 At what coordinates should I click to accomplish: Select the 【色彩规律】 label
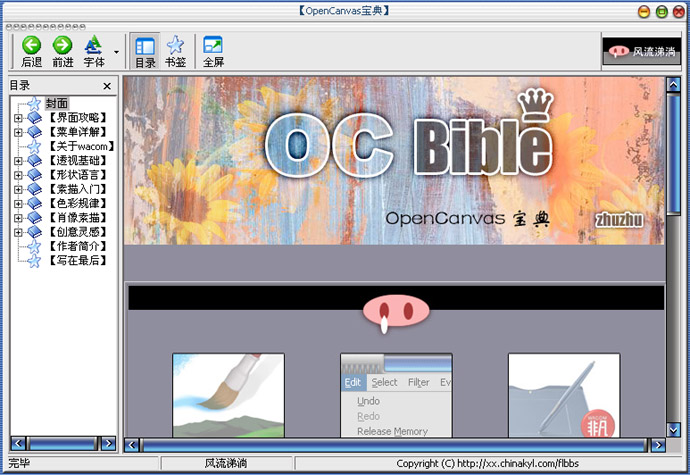[77, 203]
